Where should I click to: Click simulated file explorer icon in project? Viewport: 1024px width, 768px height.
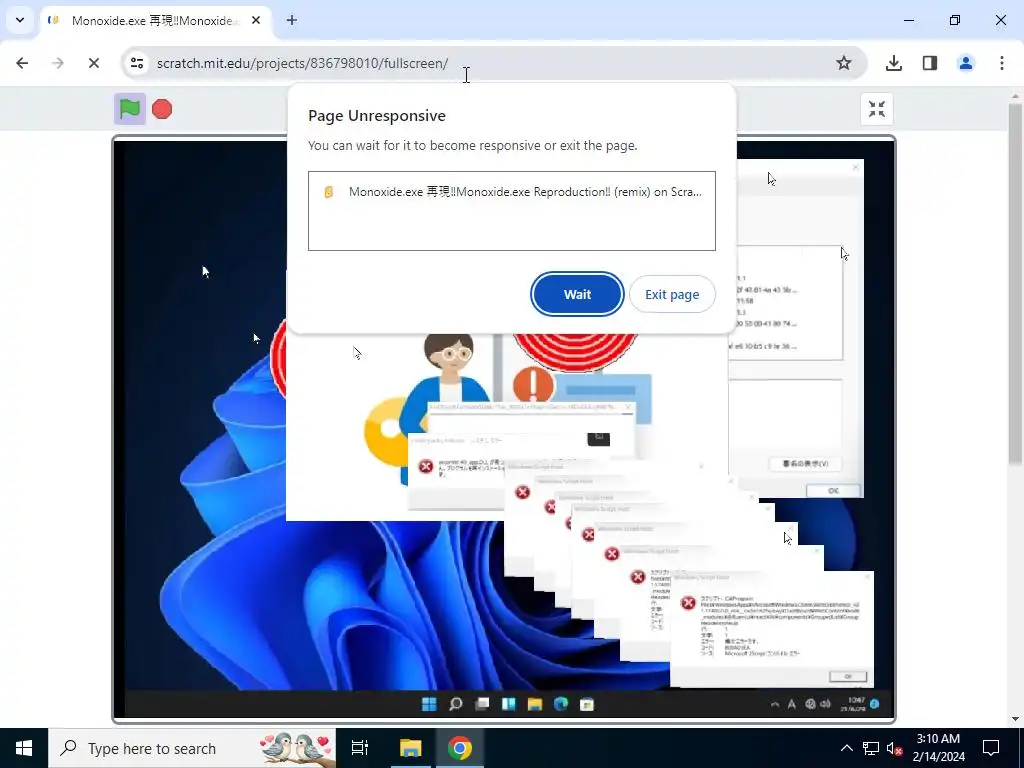535,703
